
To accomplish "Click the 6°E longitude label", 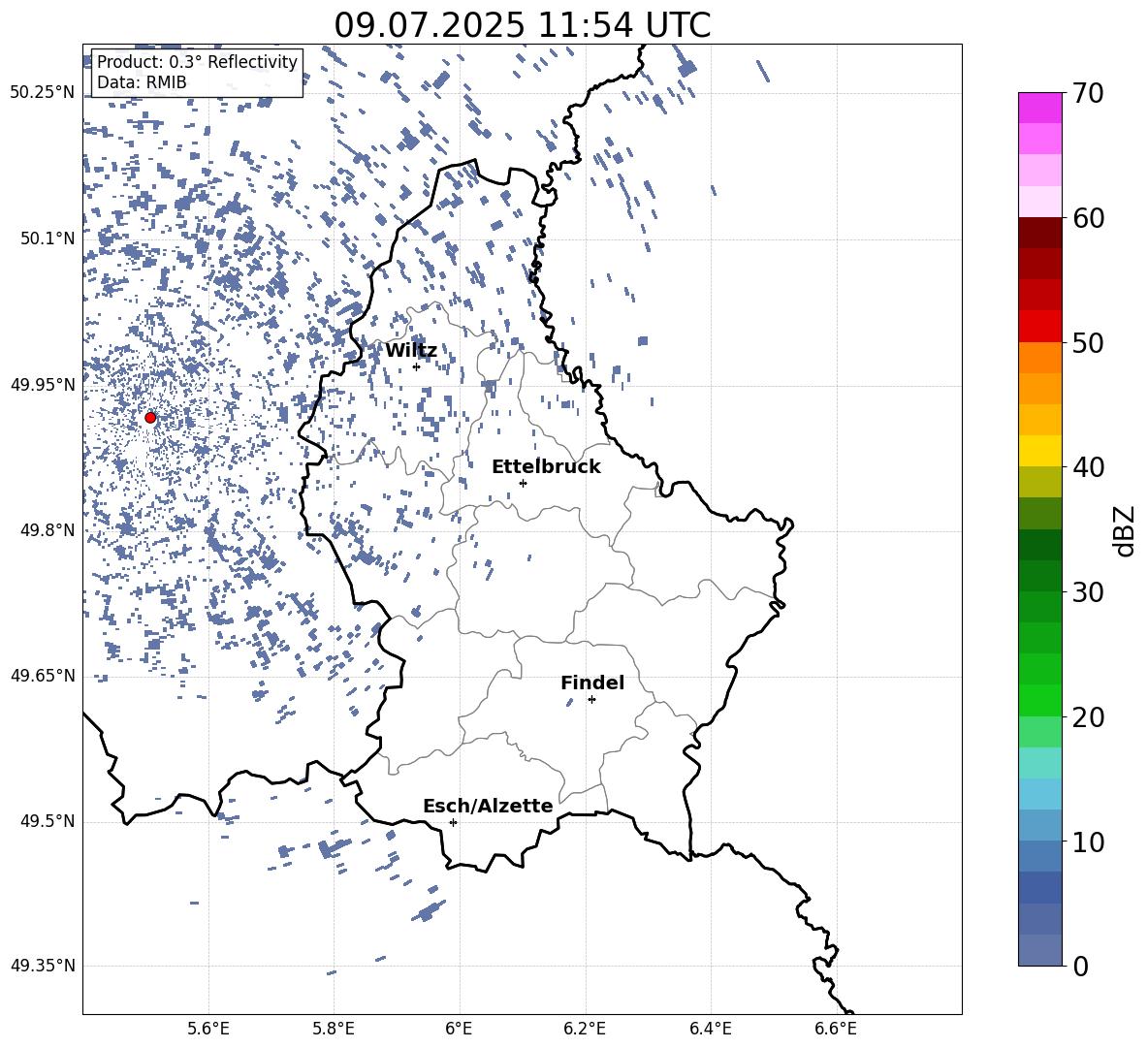I will click(459, 1029).
